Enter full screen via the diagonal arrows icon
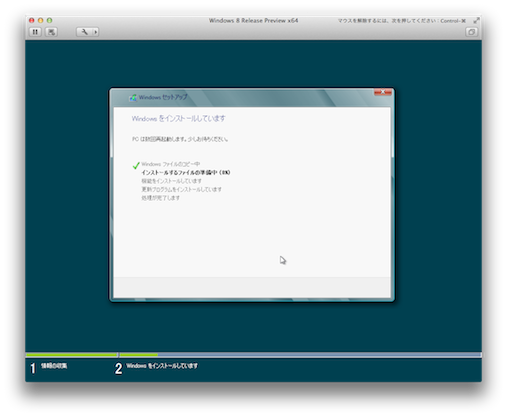 pos(476,21)
